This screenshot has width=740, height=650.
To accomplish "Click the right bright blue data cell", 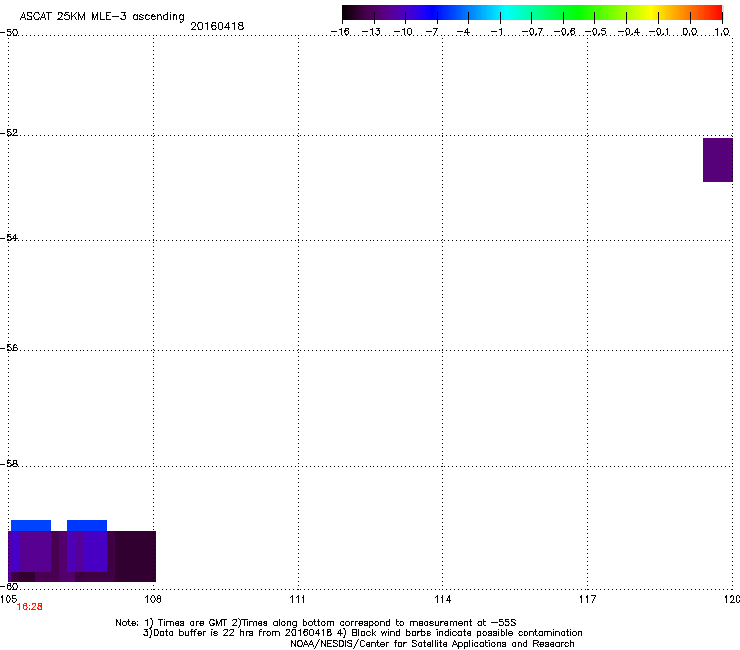I will click(87, 525).
